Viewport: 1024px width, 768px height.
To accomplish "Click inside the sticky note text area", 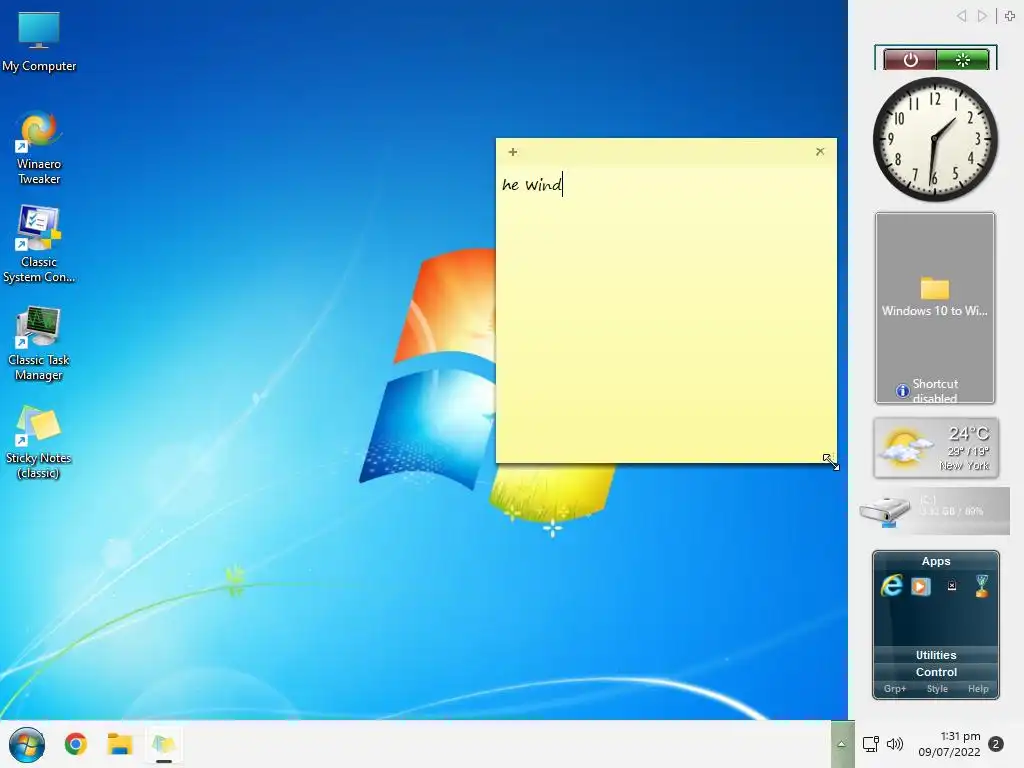I will [666, 313].
